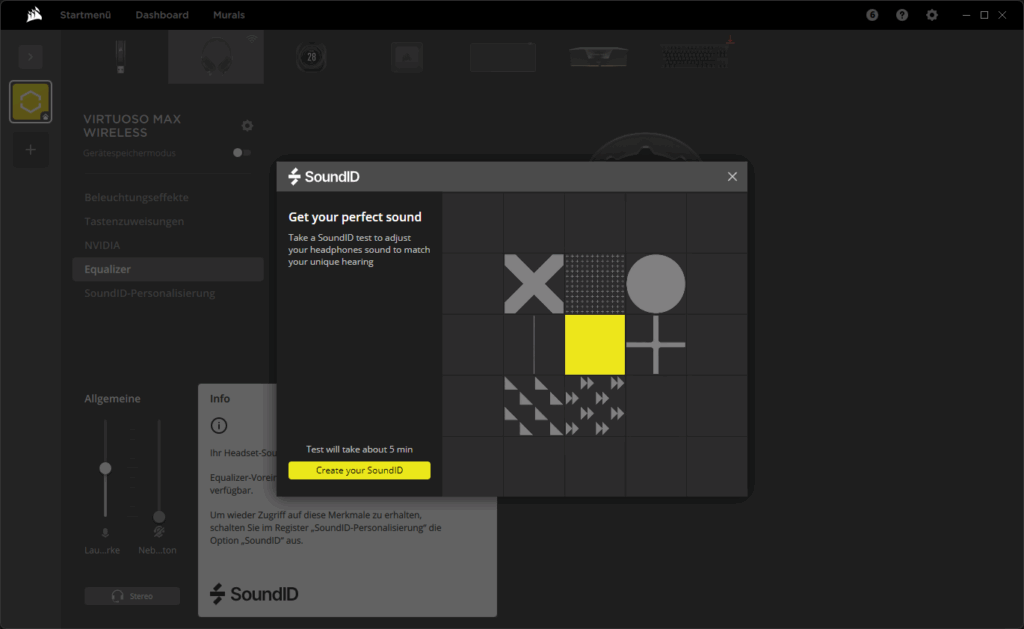
Task: Open Beleuchtungseffekte section
Action: [136, 198]
